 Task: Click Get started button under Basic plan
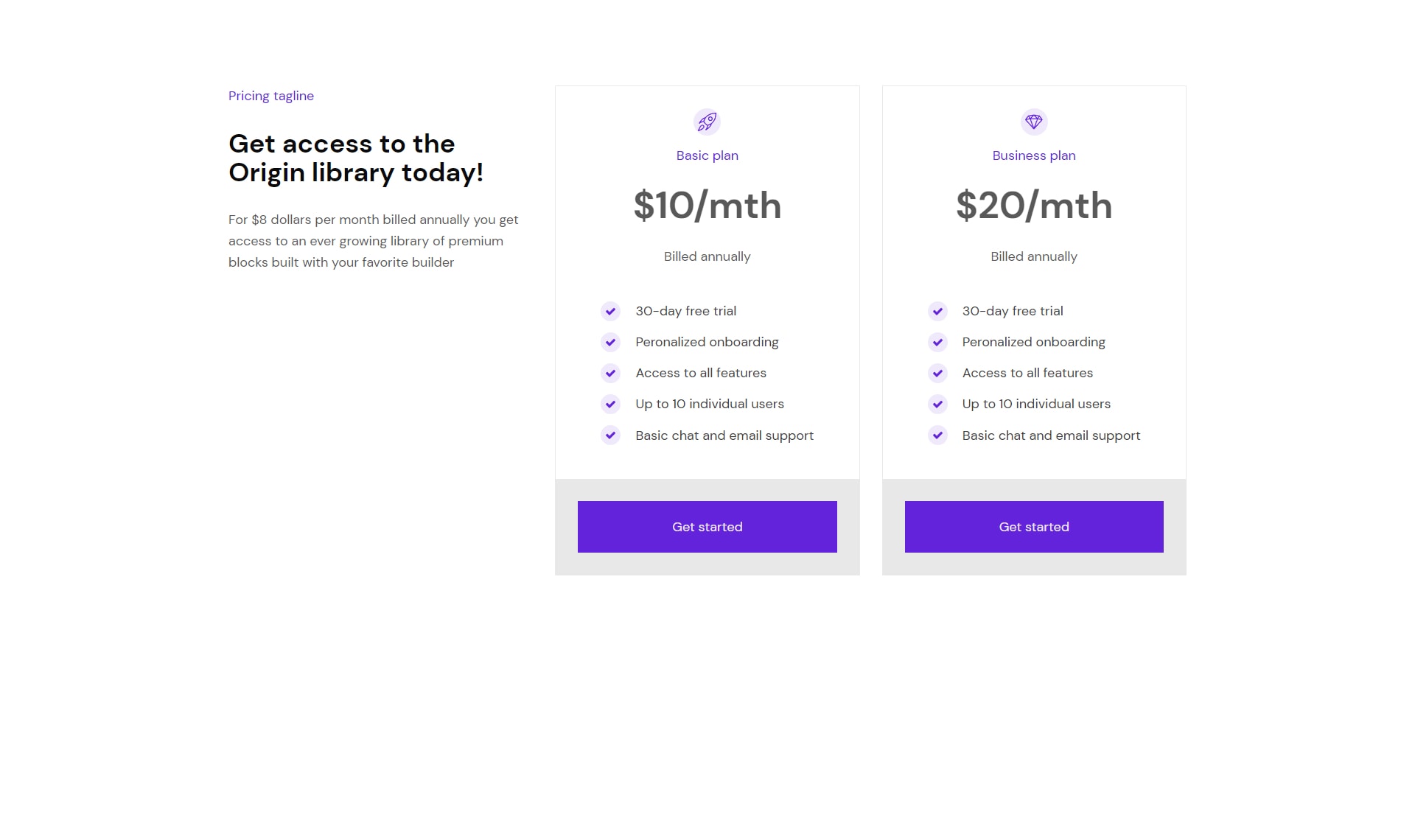tap(707, 527)
